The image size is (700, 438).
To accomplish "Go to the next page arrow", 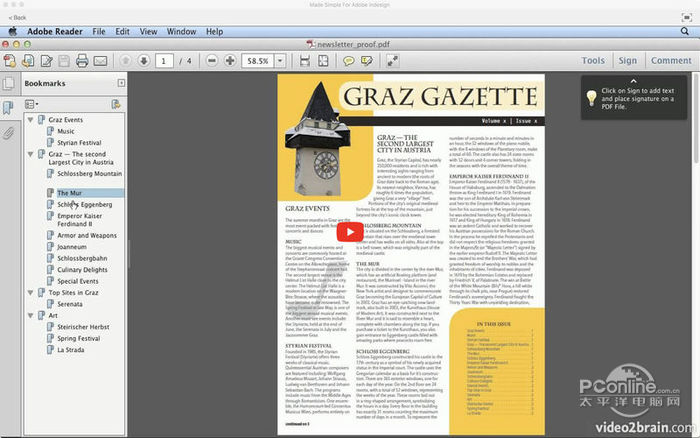I will coord(144,61).
